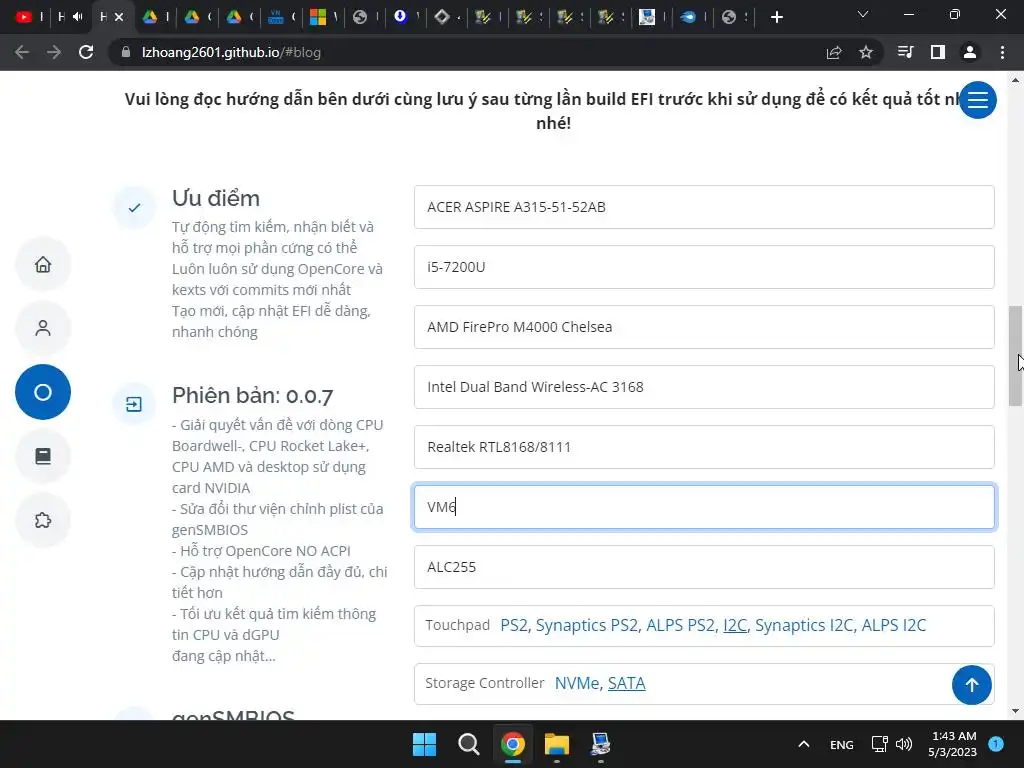1024x768 pixels.
Task: Click the page vertical scrollbar thumb
Action: click(1015, 356)
